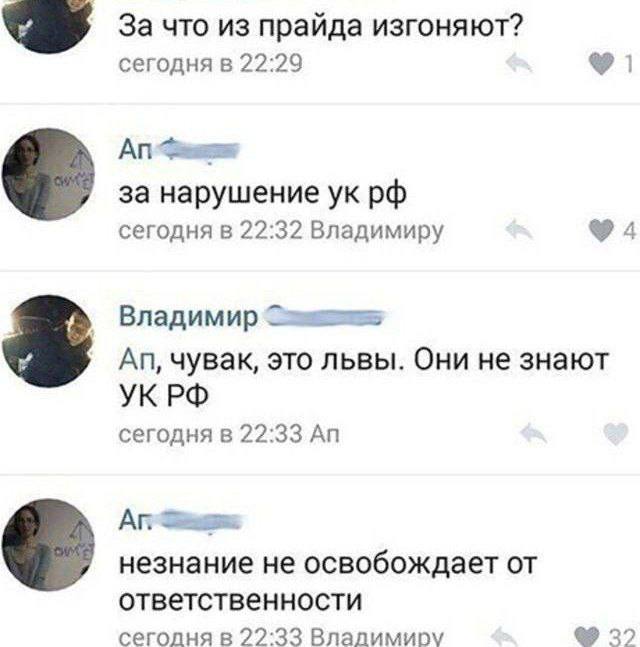Open the commenter avatar beside 'за нарушение ук рф'
The height and width of the screenshot is (647, 640).
click(48, 174)
